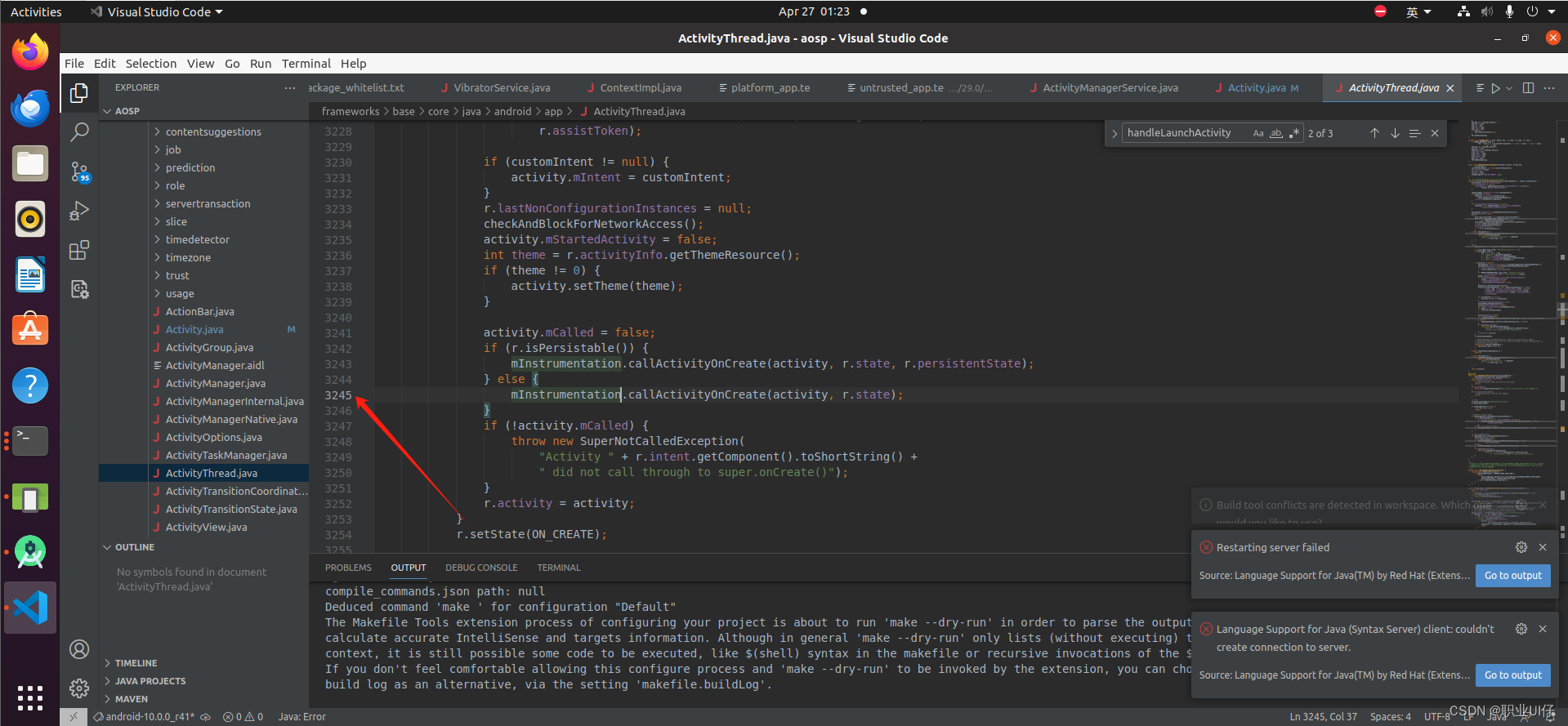Switch to the TERMINAL panel tab

pos(559,568)
